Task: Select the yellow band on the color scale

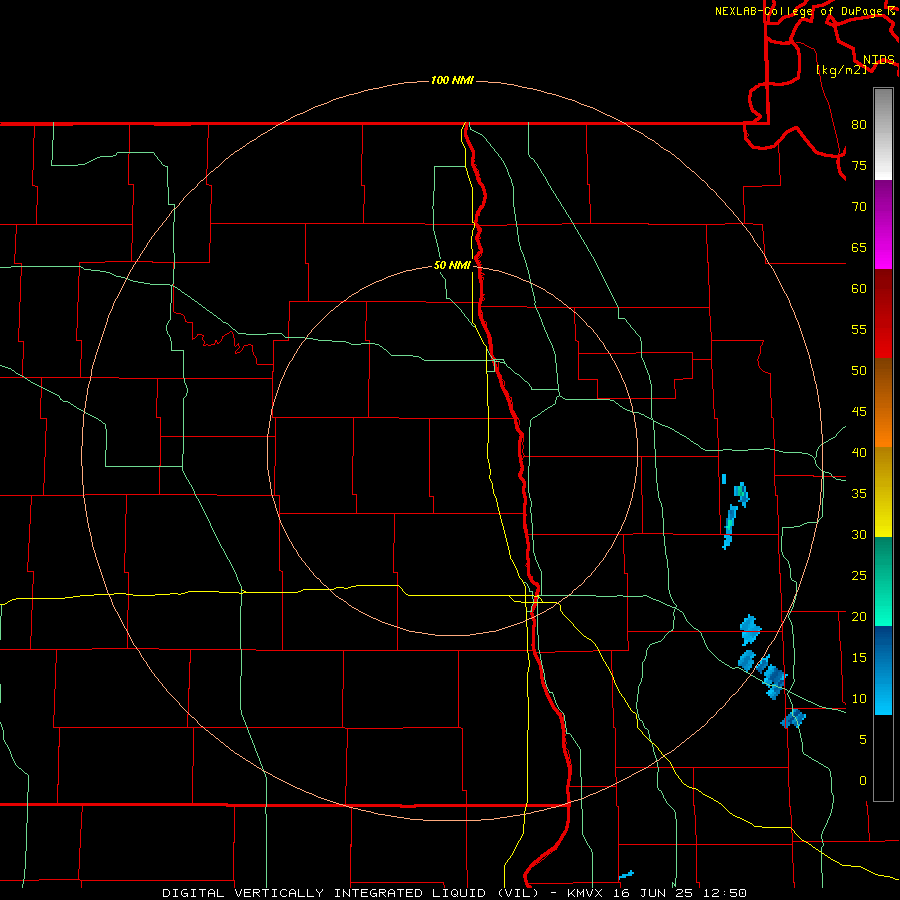Action: 883,492
